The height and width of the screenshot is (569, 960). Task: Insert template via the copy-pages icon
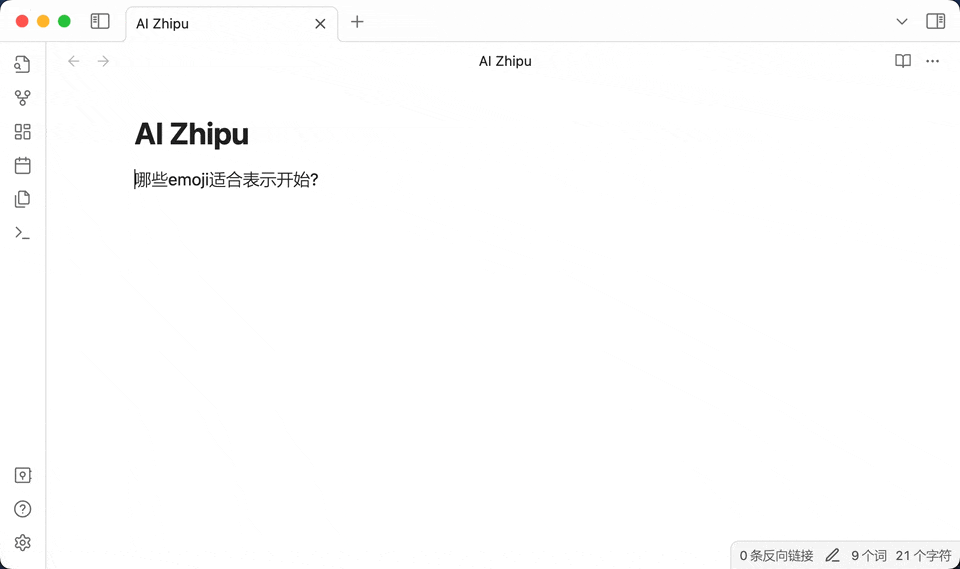click(x=23, y=199)
